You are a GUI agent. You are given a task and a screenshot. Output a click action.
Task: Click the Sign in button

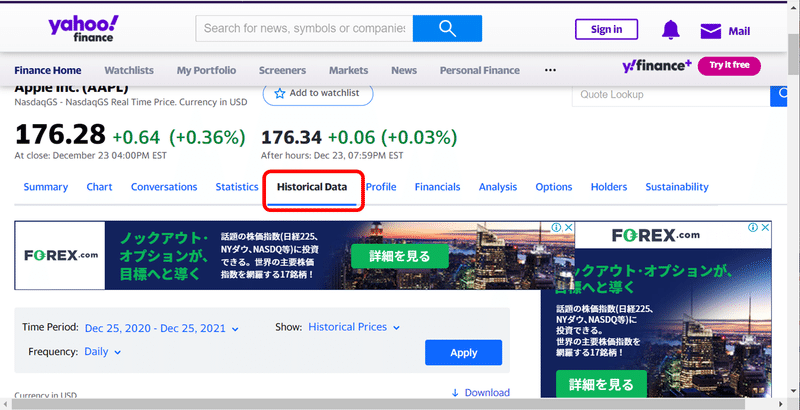tap(606, 29)
